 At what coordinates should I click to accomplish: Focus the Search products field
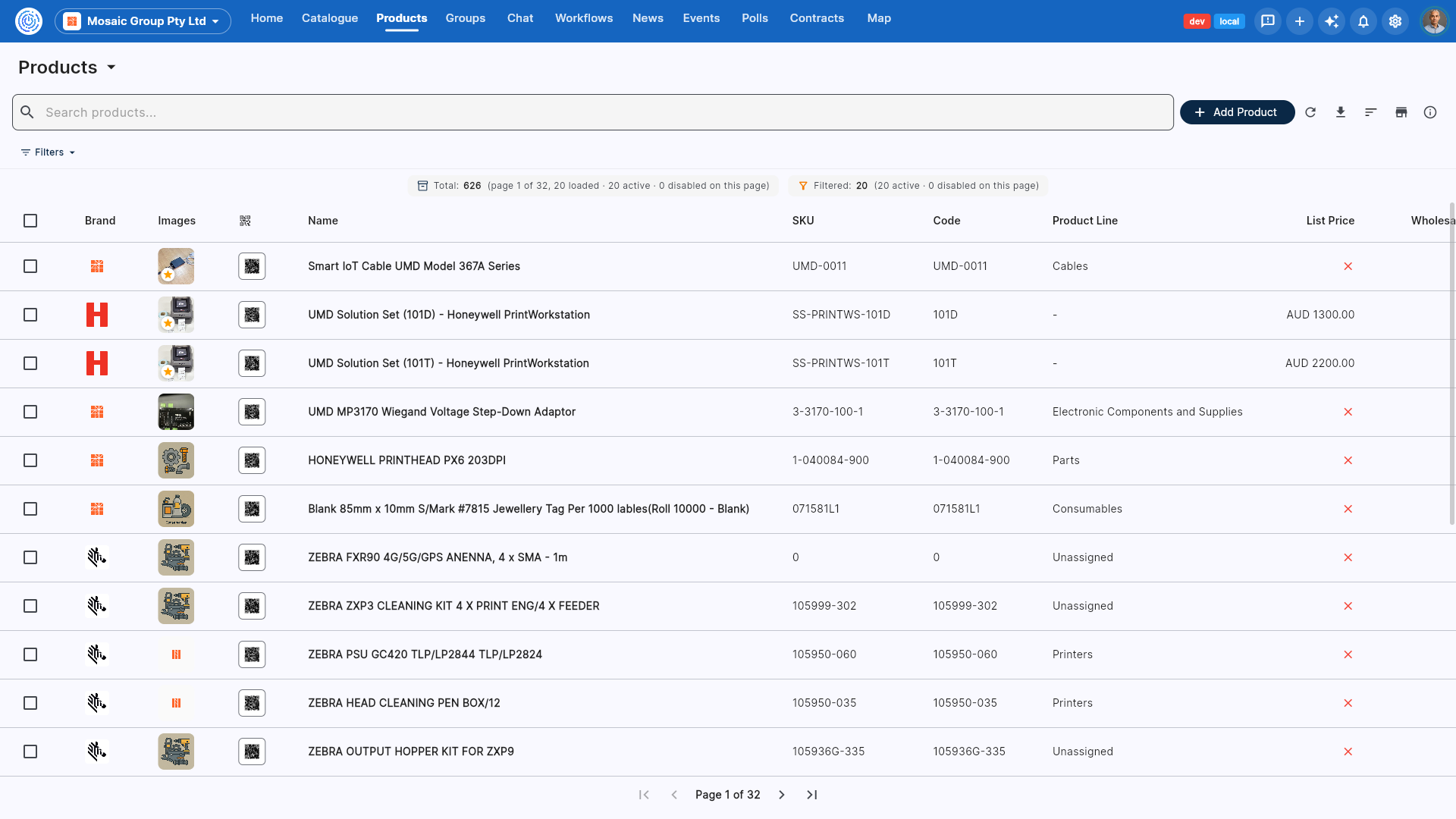(x=592, y=112)
